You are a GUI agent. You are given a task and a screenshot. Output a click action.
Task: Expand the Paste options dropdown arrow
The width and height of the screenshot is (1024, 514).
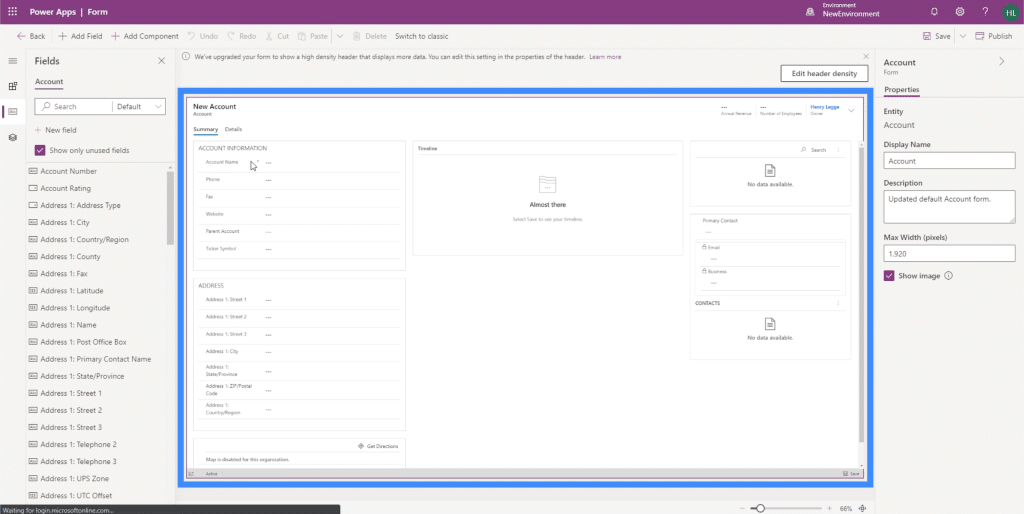point(340,36)
